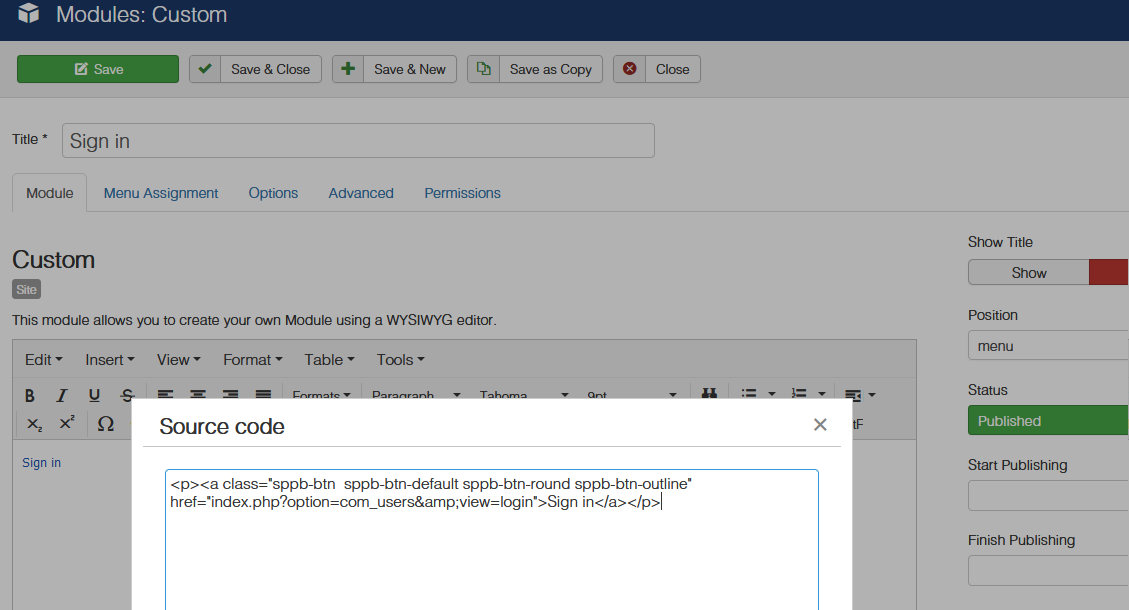
Task: Click the Bold formatting icon
Action: 30,395
